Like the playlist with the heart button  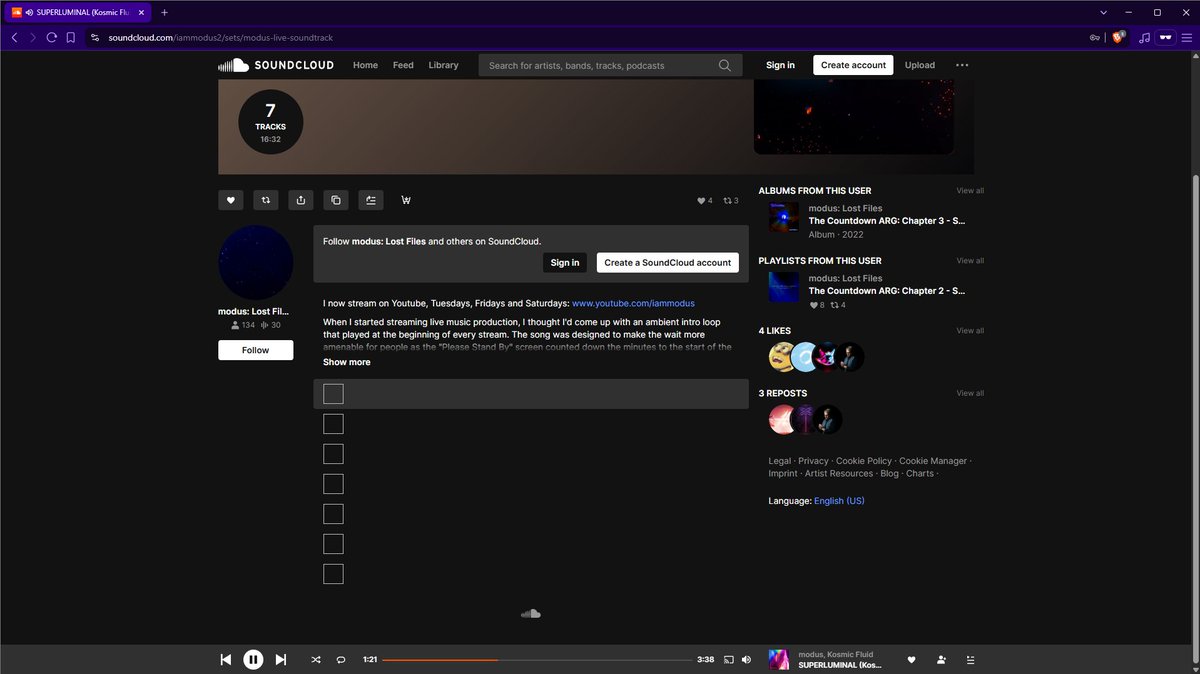coord(230,200)
